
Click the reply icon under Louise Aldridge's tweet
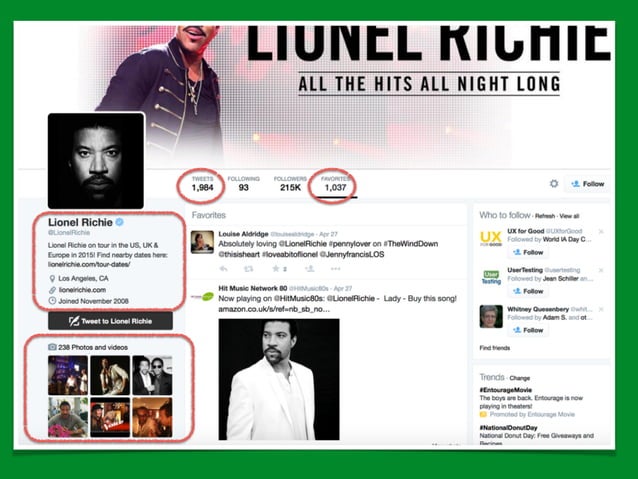[x=223, y=269]
